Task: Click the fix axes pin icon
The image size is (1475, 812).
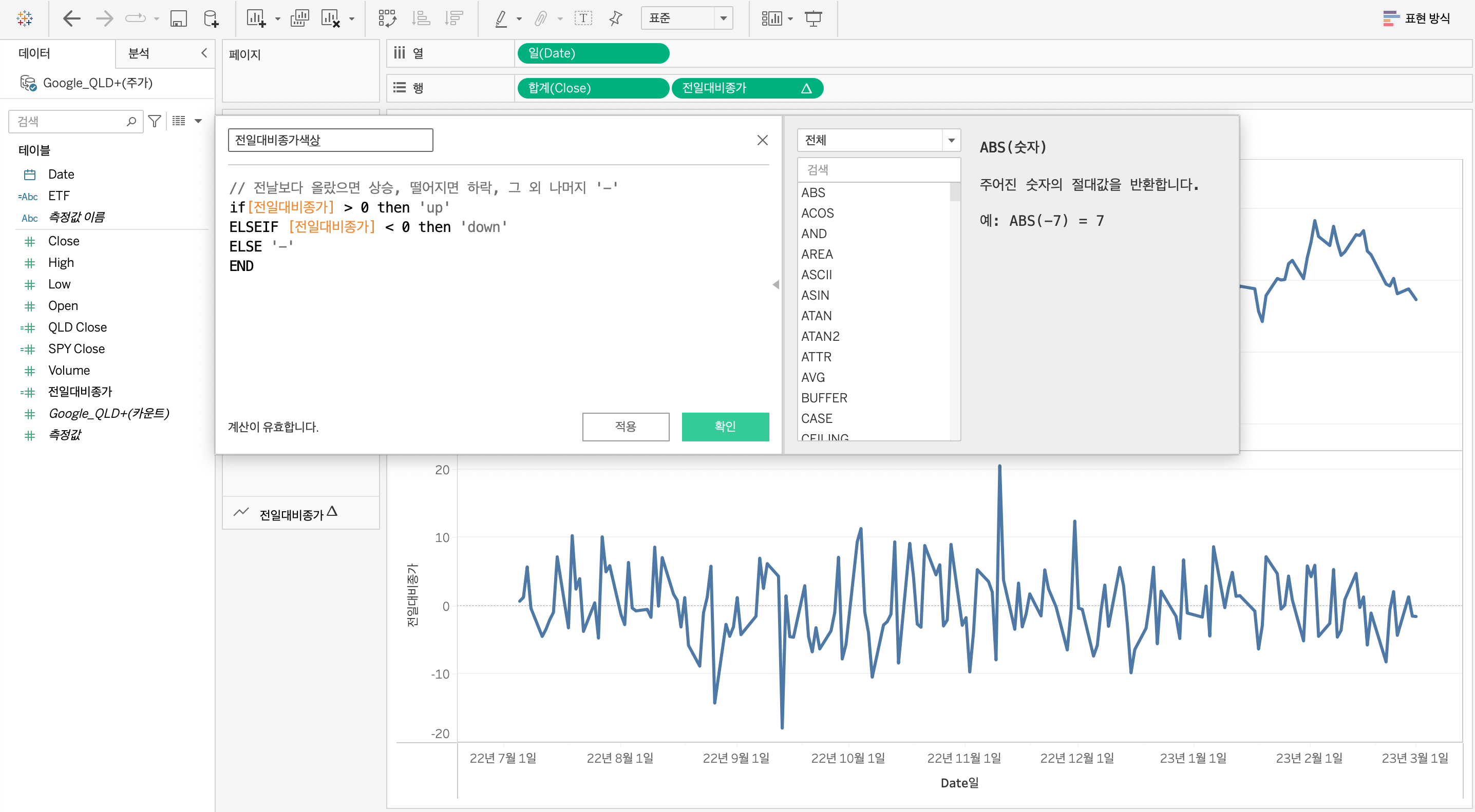Action: pos(616,18)
